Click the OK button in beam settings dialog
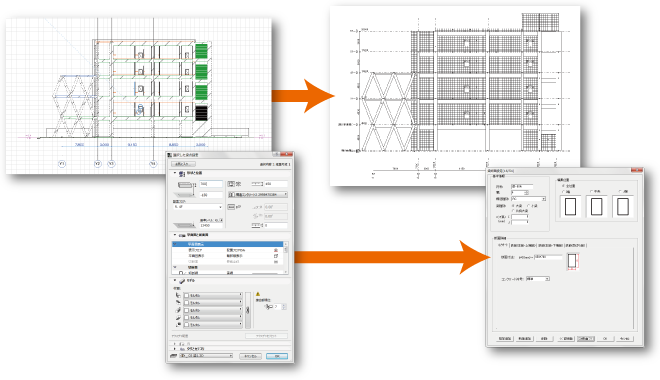Screen dimensions: 660x380 click(x=277, y=356)
